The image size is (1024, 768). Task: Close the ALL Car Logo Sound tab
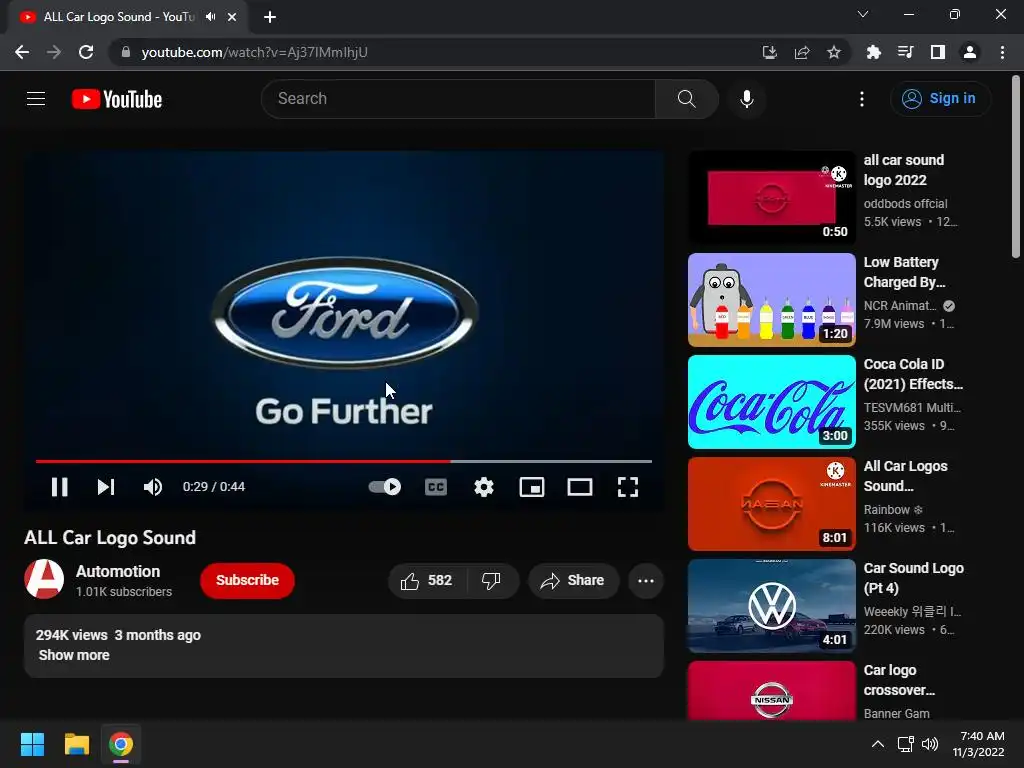[232, 17]
